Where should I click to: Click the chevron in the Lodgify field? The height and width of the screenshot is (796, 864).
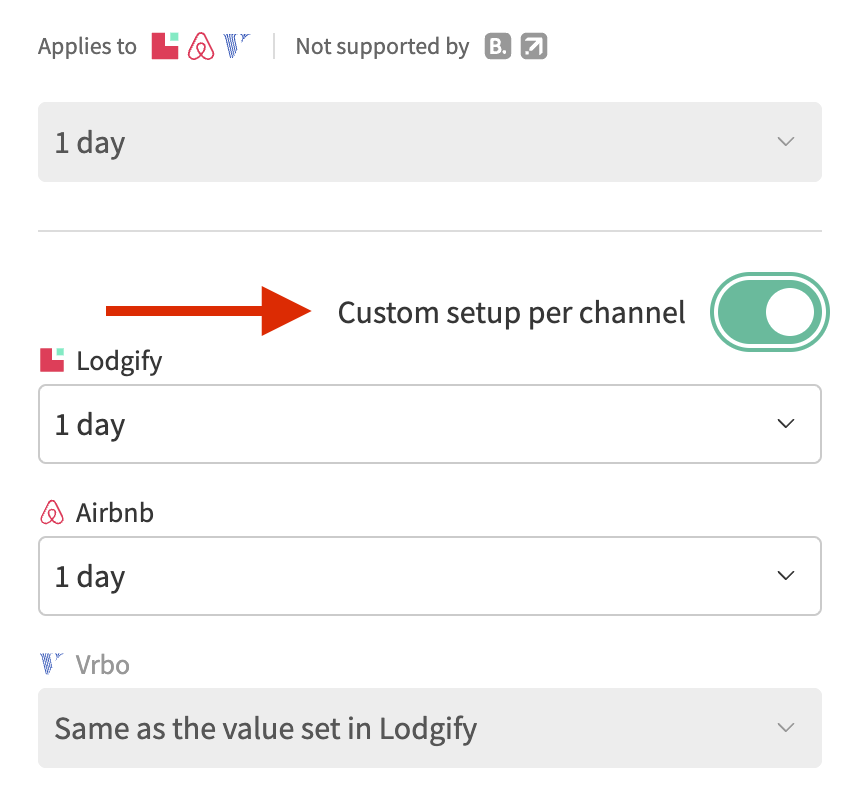point(786,424)
